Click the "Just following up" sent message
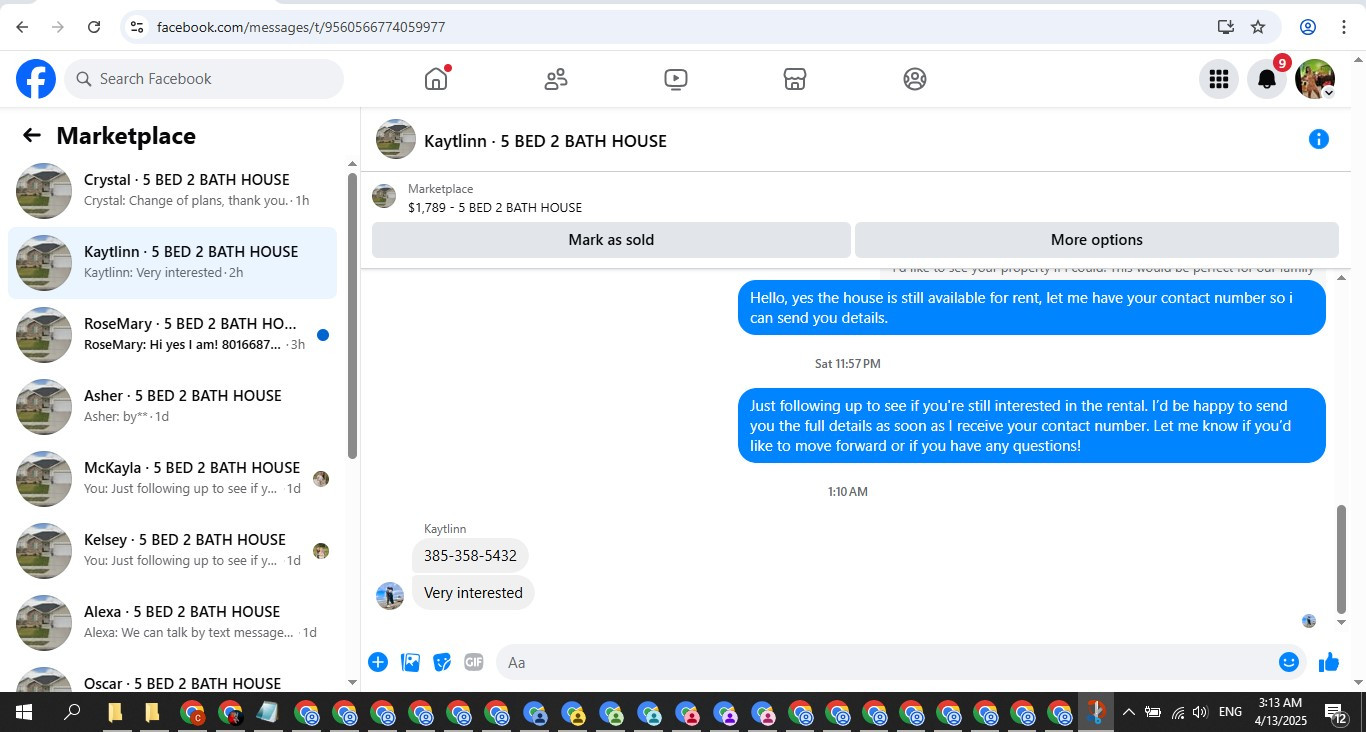 [x=1032, y=426]
